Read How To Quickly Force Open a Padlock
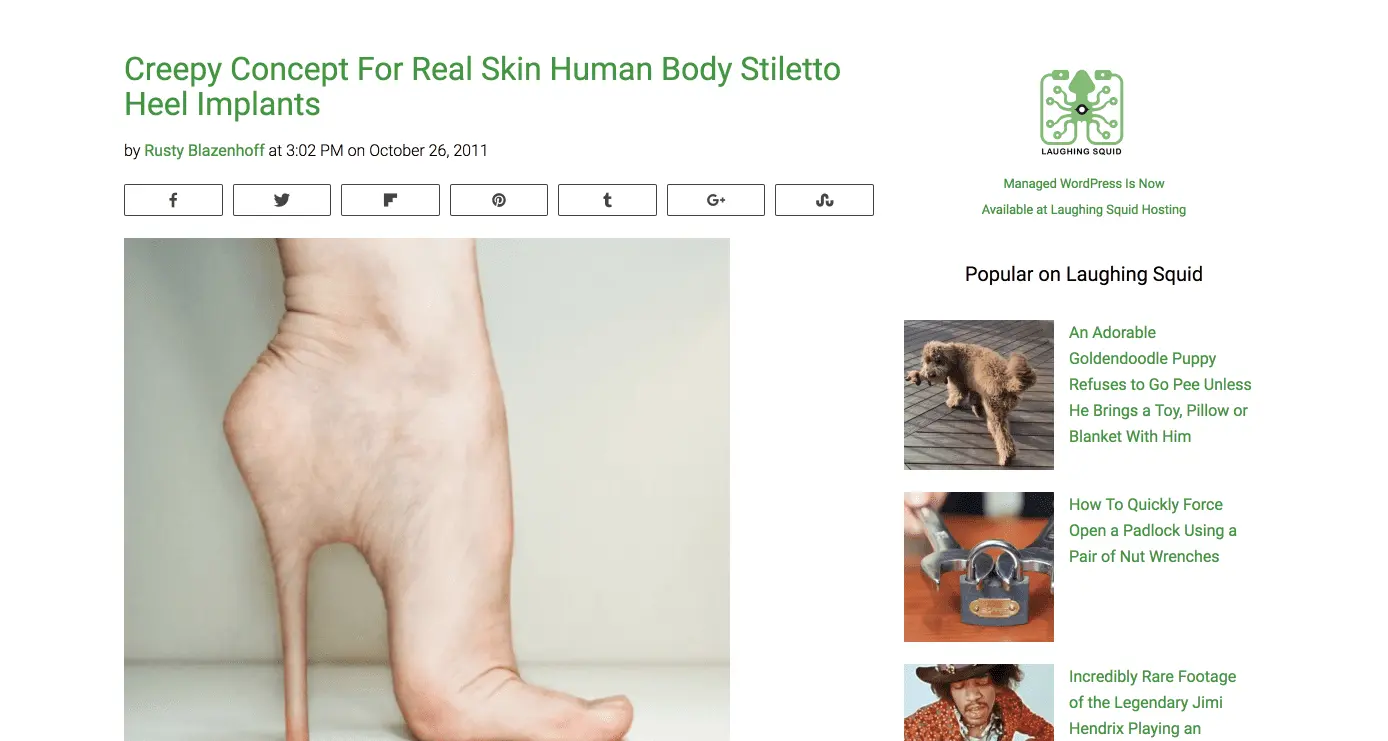This screenshot has height=741, width=1388. [x=1153, y=530]
